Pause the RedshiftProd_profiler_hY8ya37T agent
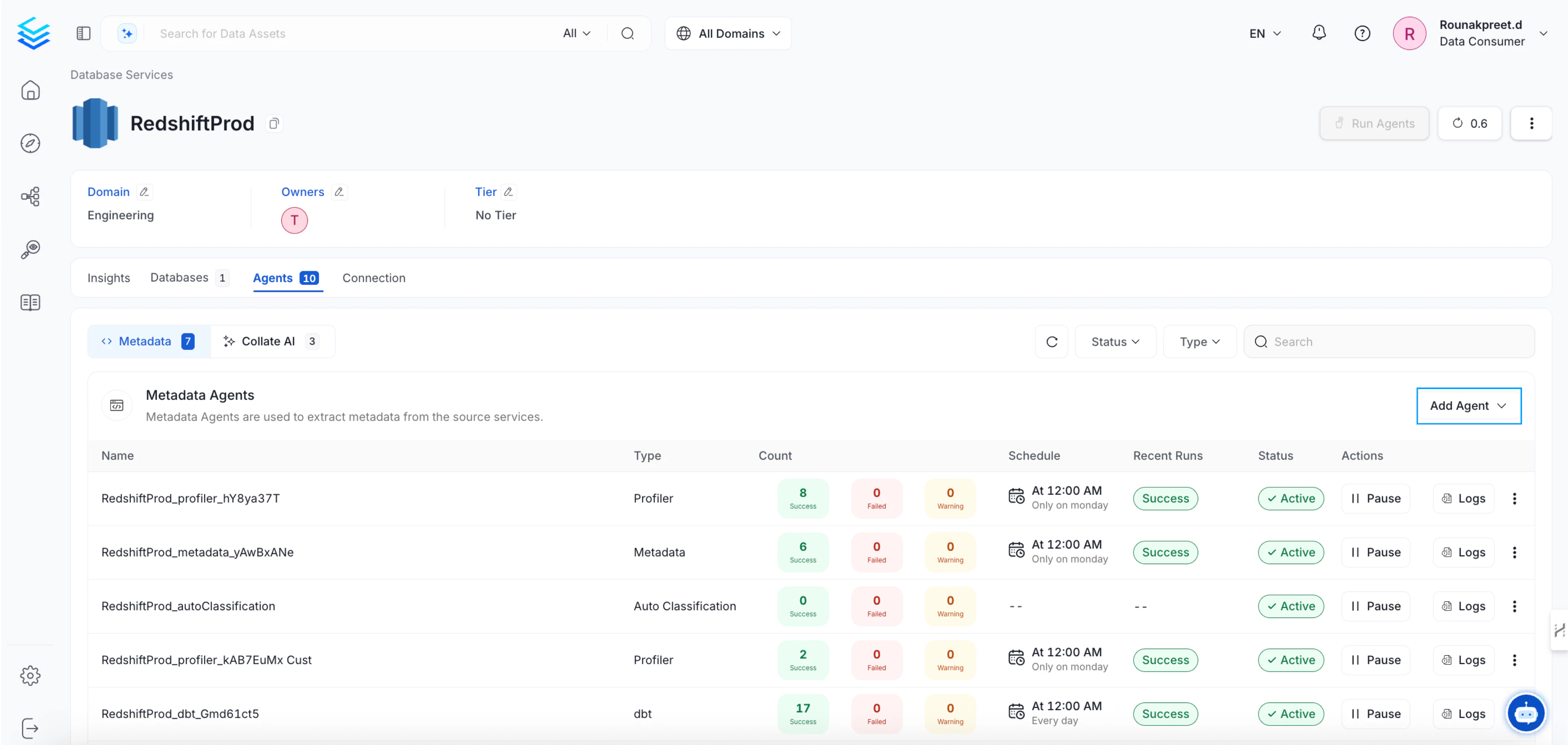Image resolution: width=1568 pixels, height=745 pixels. (x=1375, y=498)
